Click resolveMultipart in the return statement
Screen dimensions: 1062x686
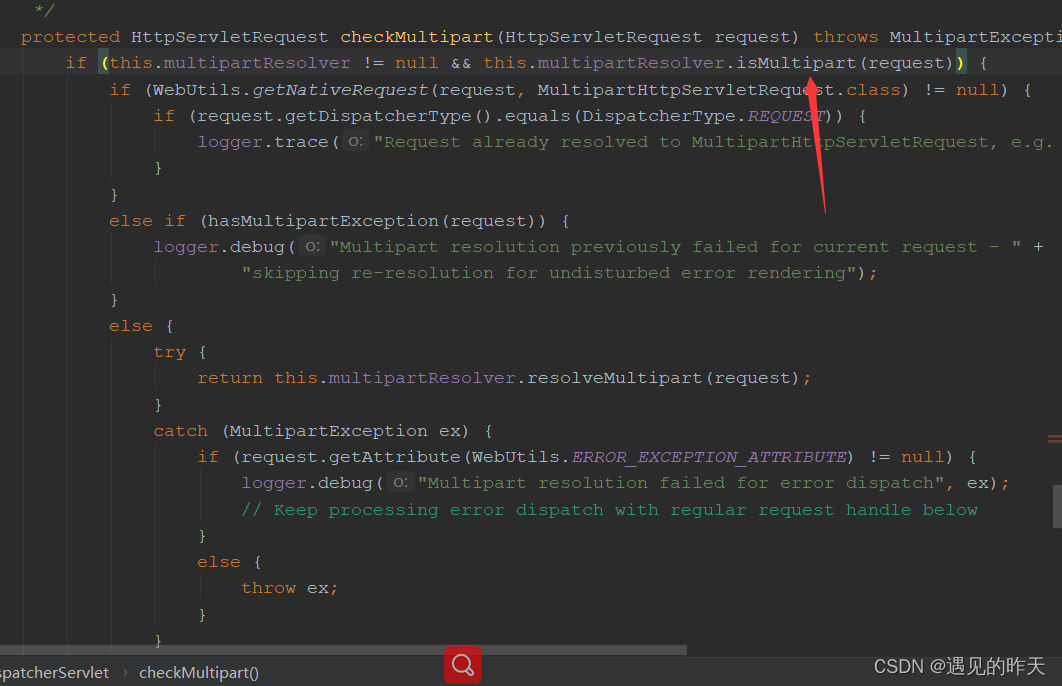[614, 378]
